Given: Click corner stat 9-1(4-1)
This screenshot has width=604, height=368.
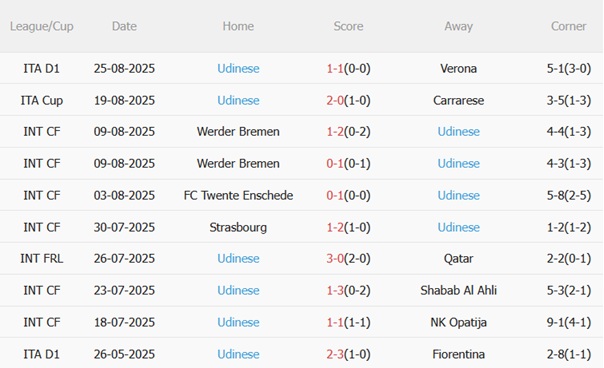Looking at the screenshot, I should tap(569, 323).
